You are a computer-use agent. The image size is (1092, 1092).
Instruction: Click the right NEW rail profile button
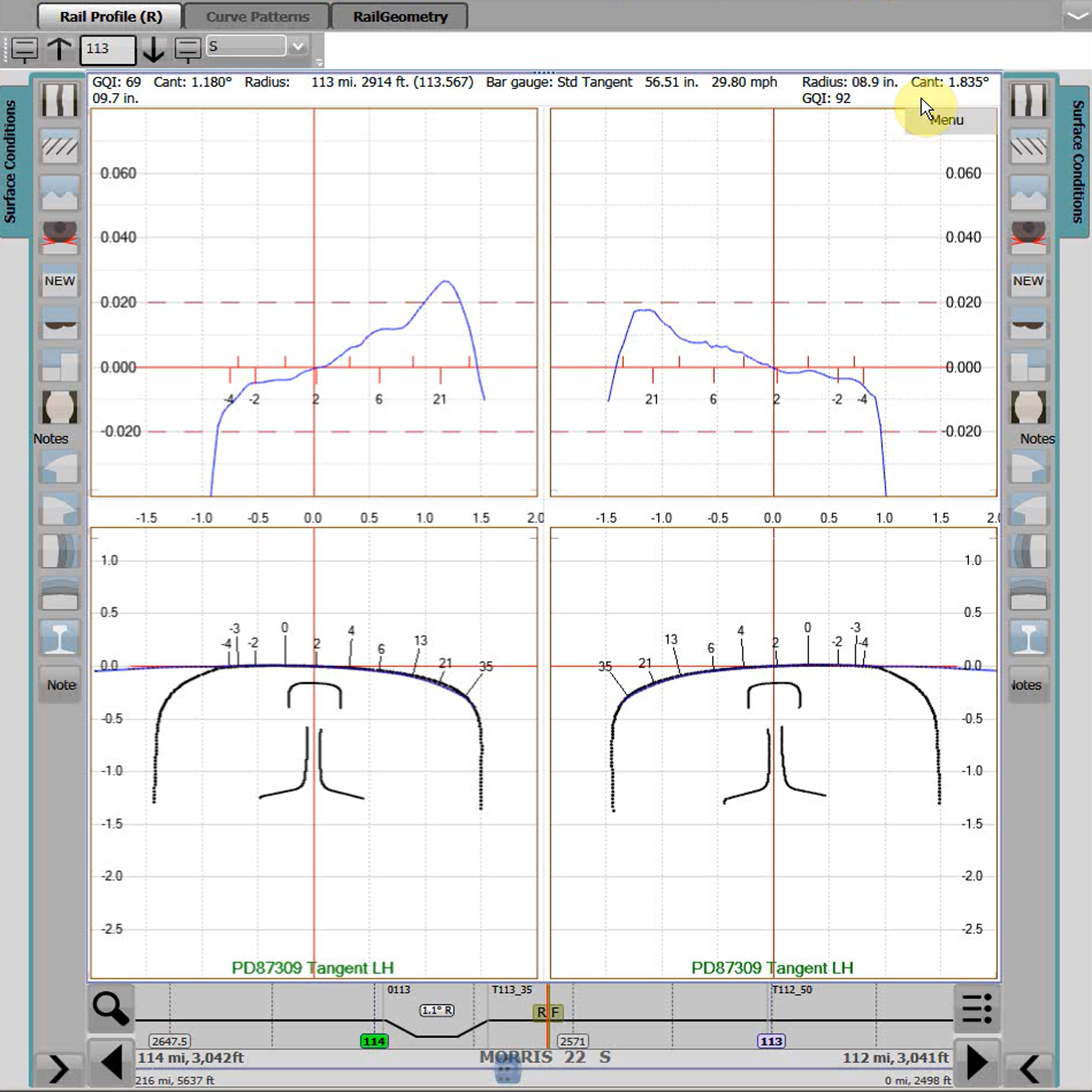coord(1028,281)
